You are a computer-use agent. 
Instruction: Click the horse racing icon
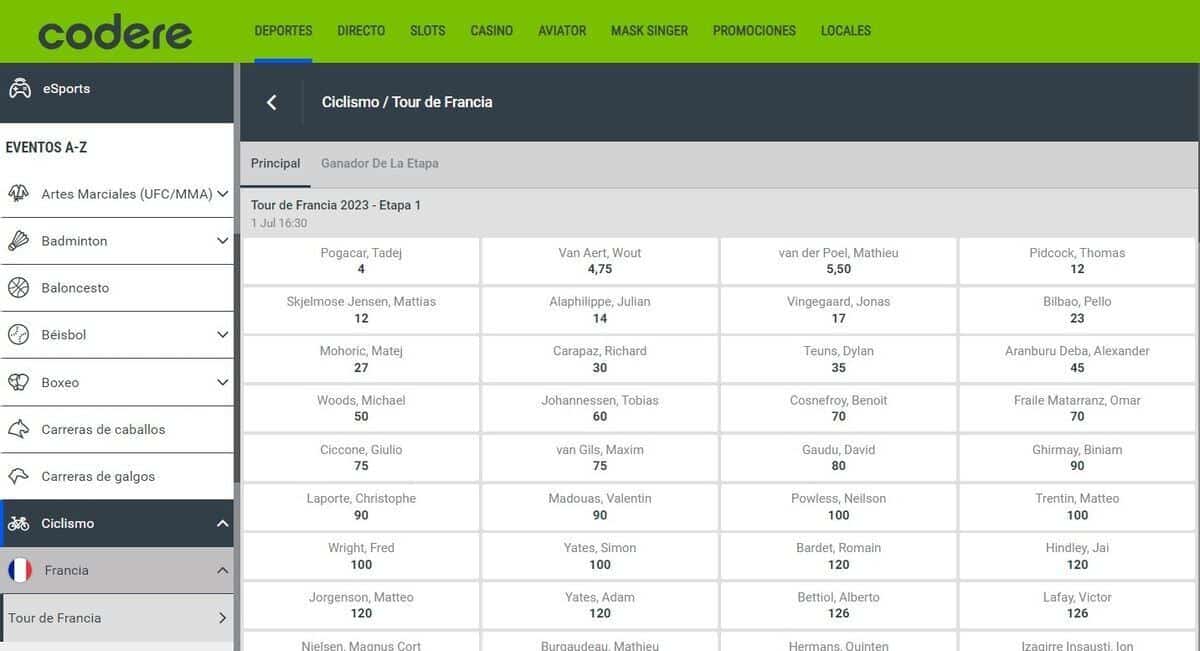[x=19, y=429]
